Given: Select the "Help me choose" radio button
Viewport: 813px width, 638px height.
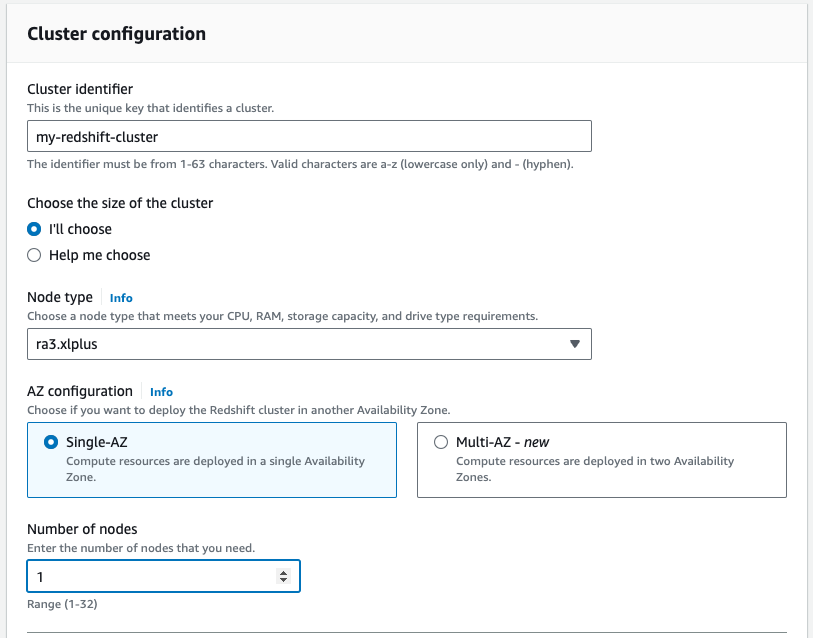Looking at the screenshot, I should (x=34, y=255).
